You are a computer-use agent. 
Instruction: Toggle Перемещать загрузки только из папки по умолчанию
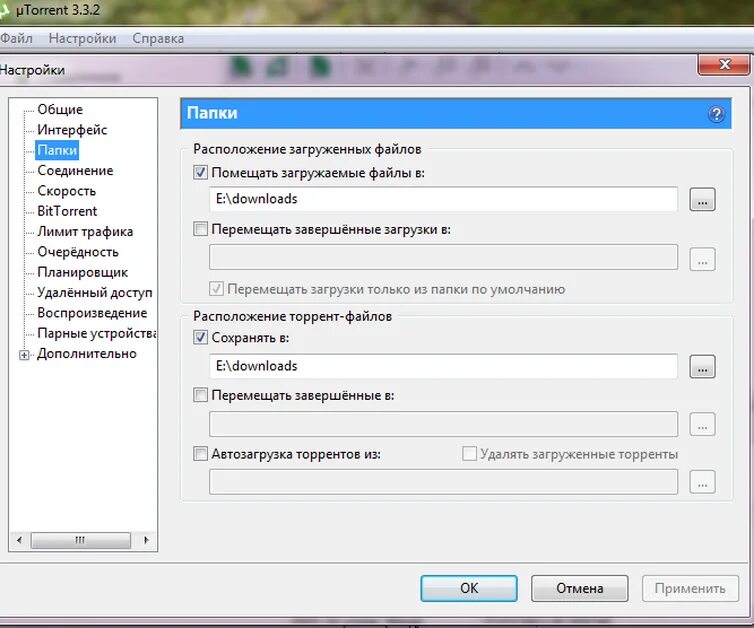[x=216, y=289]
